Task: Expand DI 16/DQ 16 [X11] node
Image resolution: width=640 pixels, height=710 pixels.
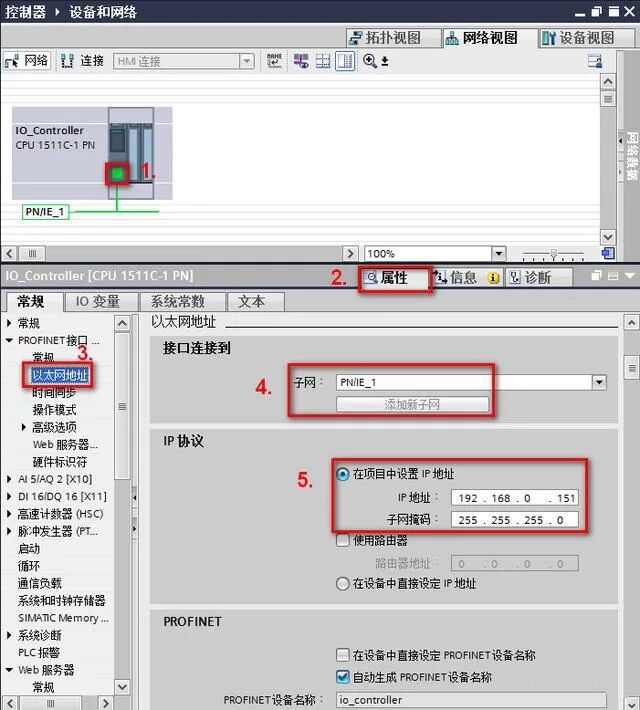Action: [9, 496]
